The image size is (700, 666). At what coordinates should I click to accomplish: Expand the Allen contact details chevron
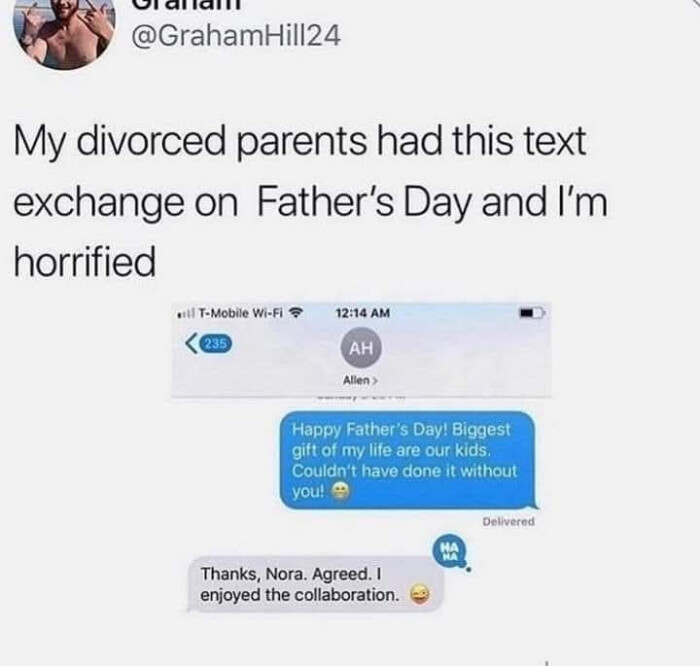pyautogui.click(x=375, y=381)
